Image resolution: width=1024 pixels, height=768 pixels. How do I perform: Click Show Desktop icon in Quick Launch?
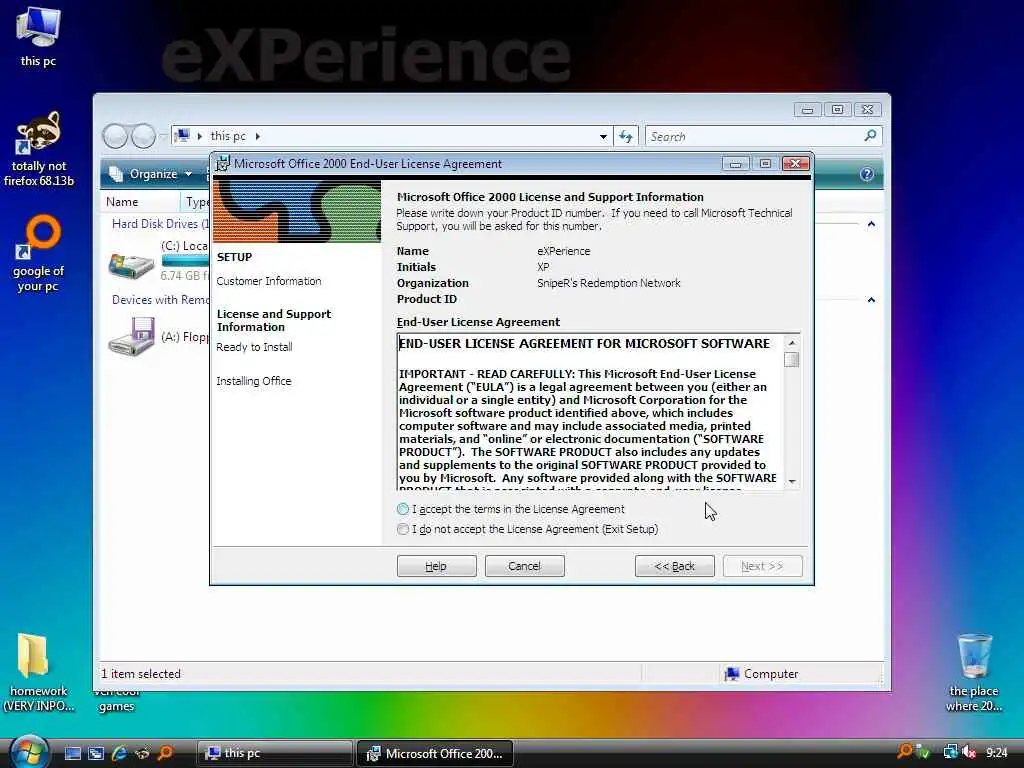[72, 753]
